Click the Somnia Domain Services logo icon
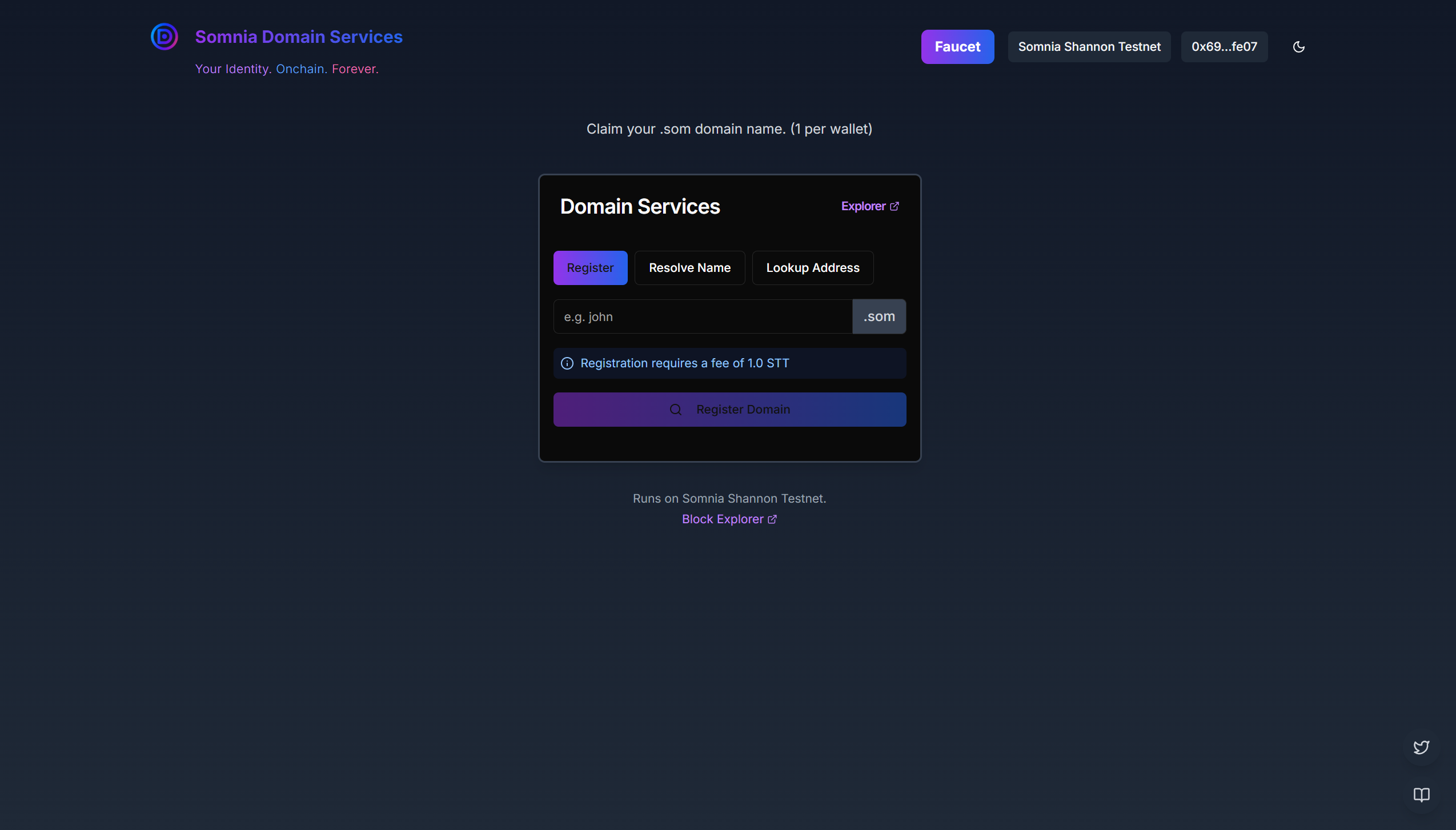The height and width of the screenshot is (830, 1456). tap(165, 37)
